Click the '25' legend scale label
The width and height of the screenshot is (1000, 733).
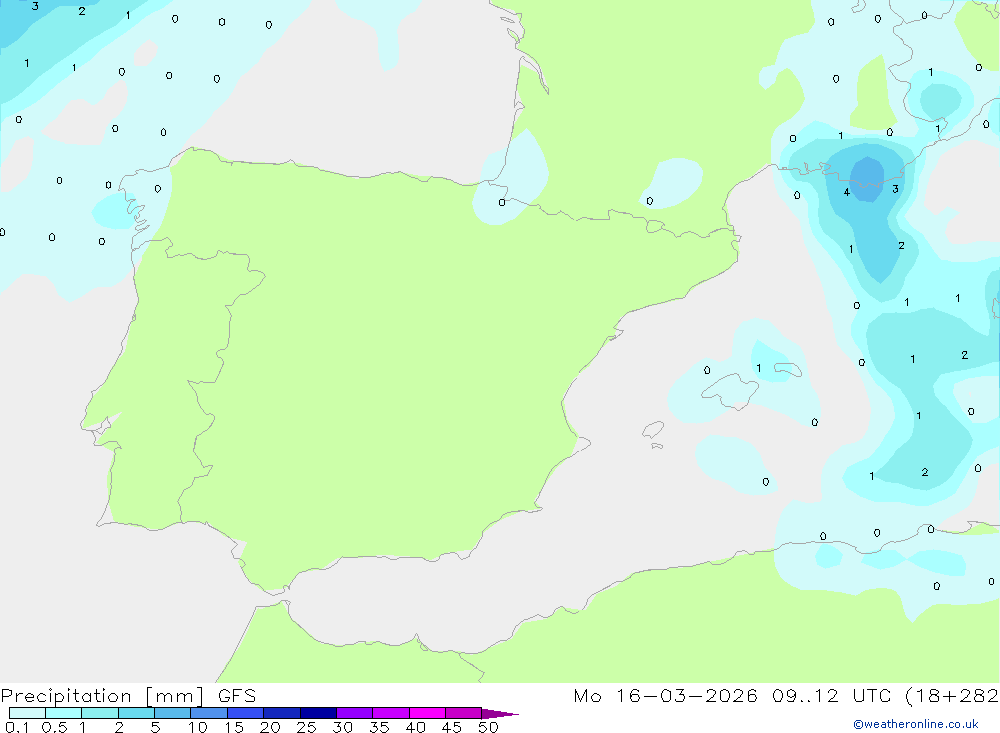pyautogui.click(x=307, y=727)
